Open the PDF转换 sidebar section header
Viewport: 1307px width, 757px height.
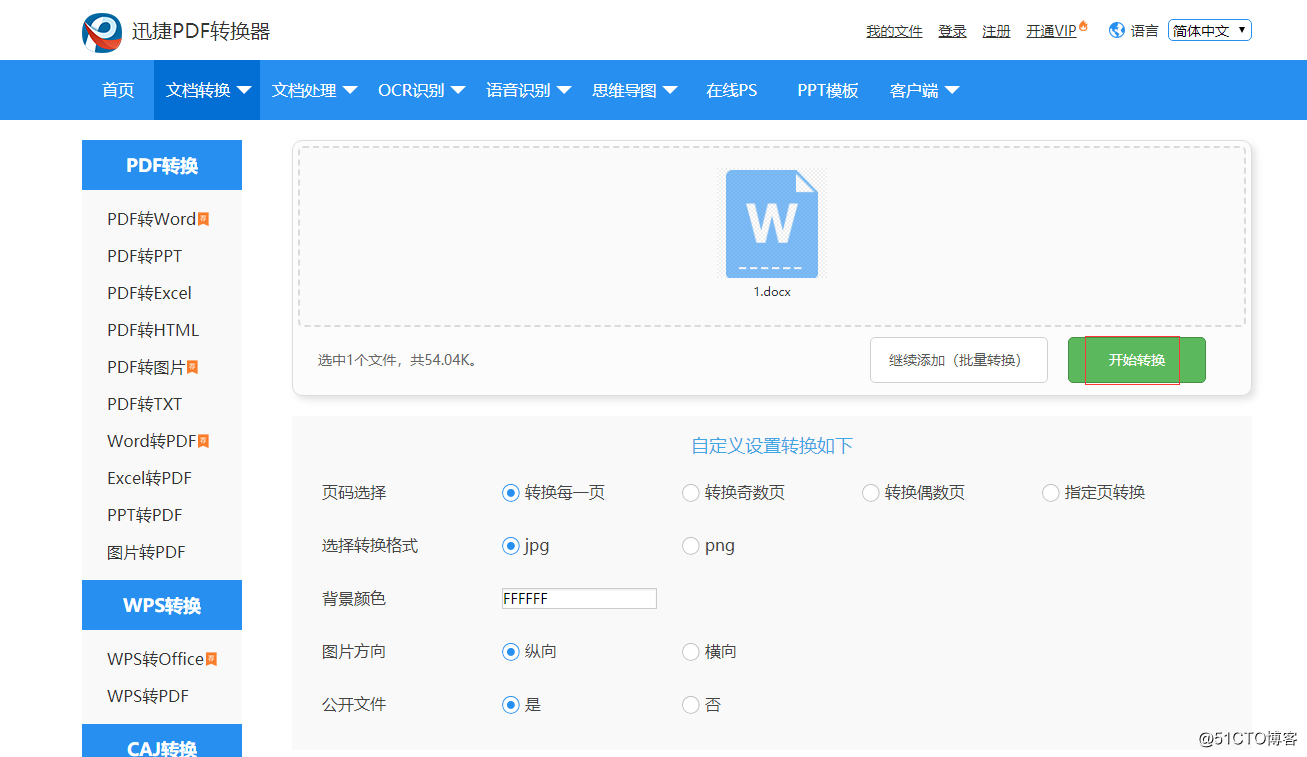pos(162,165)
